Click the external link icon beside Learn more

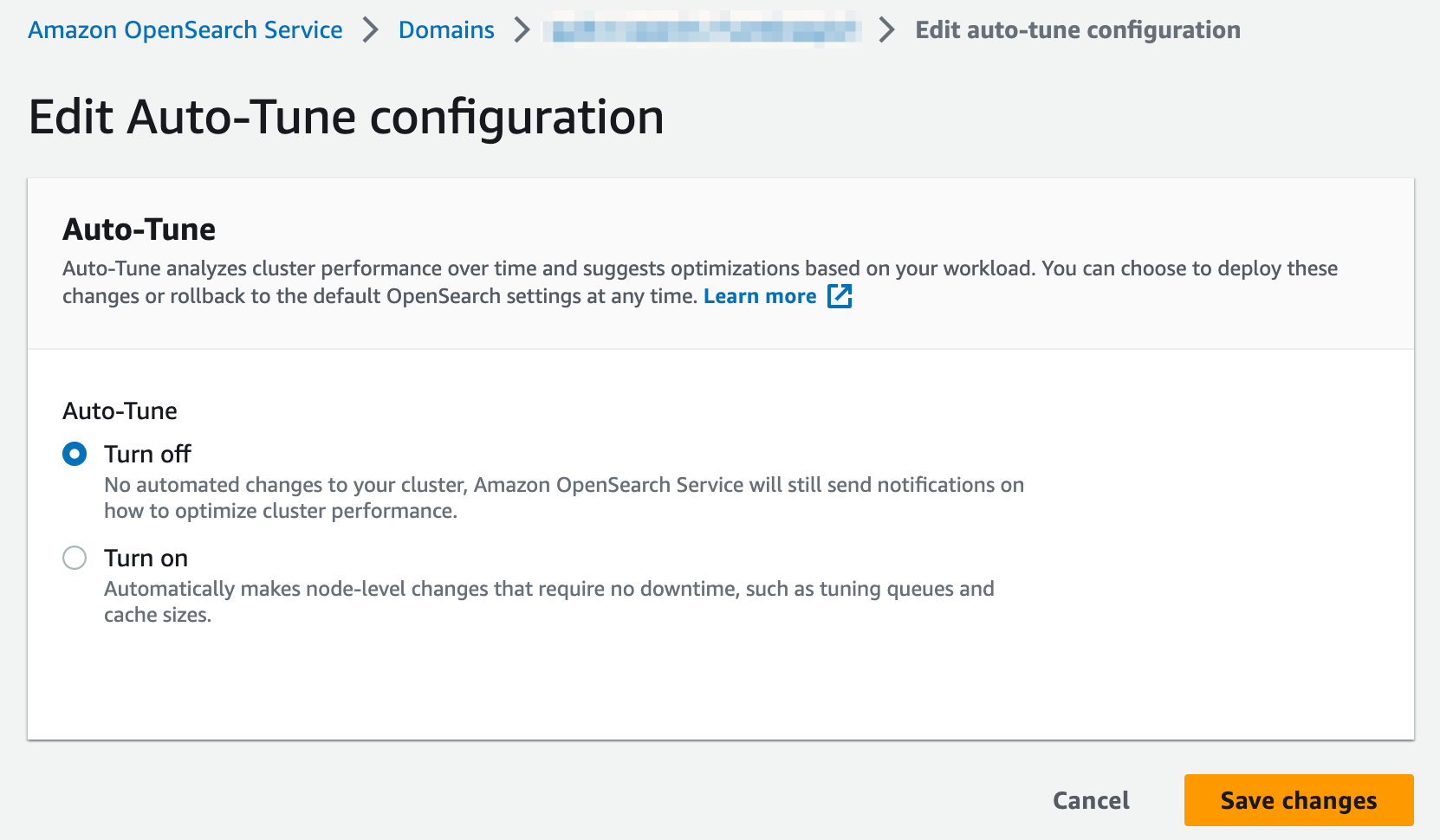pyautogui.click(x=840, y=296)
